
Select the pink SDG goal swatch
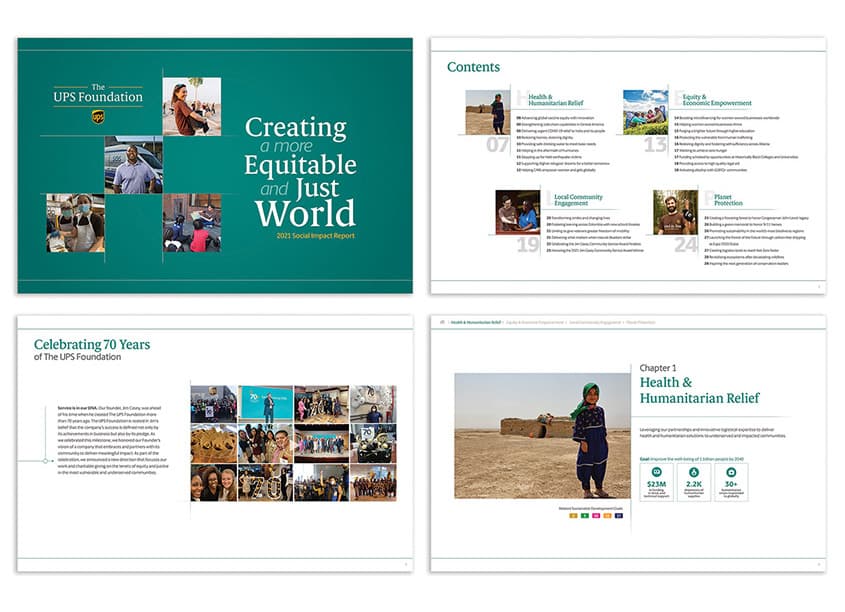coord(596,516)
